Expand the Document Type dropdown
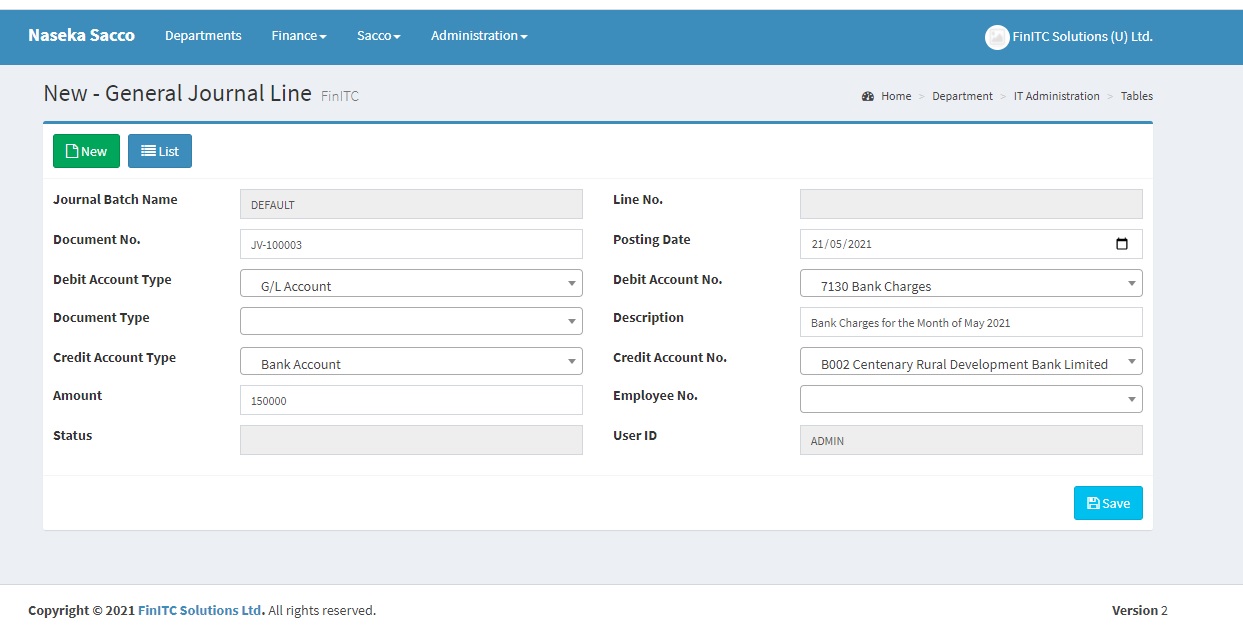The width and height of the screenshot is (1243, 635). tap(411, 321)
